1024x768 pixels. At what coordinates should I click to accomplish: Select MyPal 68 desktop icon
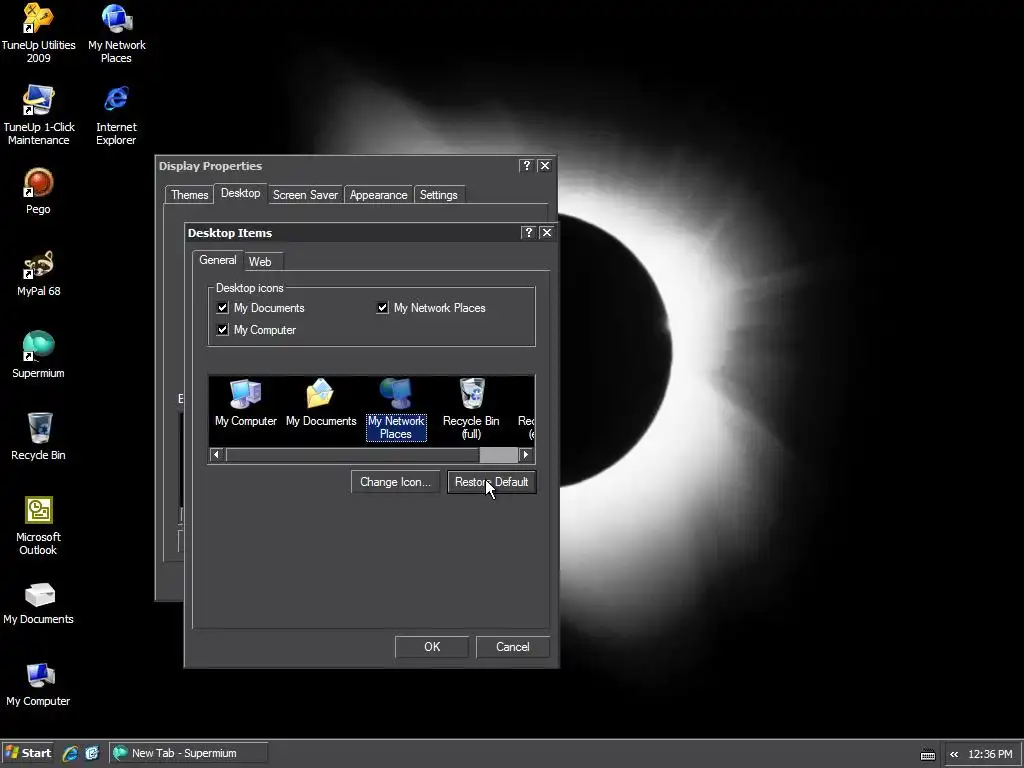coord(38,273)
